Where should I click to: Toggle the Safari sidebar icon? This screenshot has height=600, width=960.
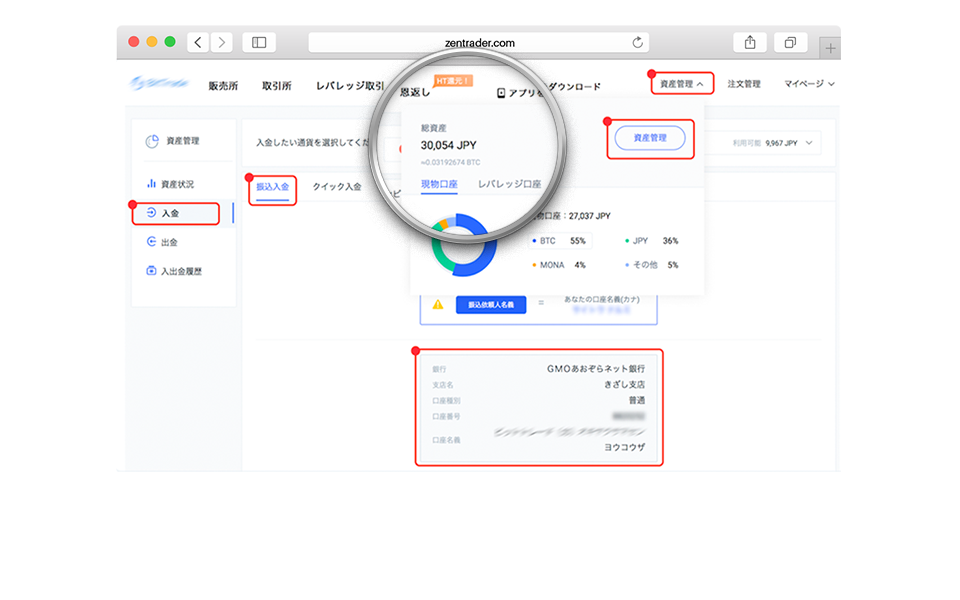tap(258, 42)
